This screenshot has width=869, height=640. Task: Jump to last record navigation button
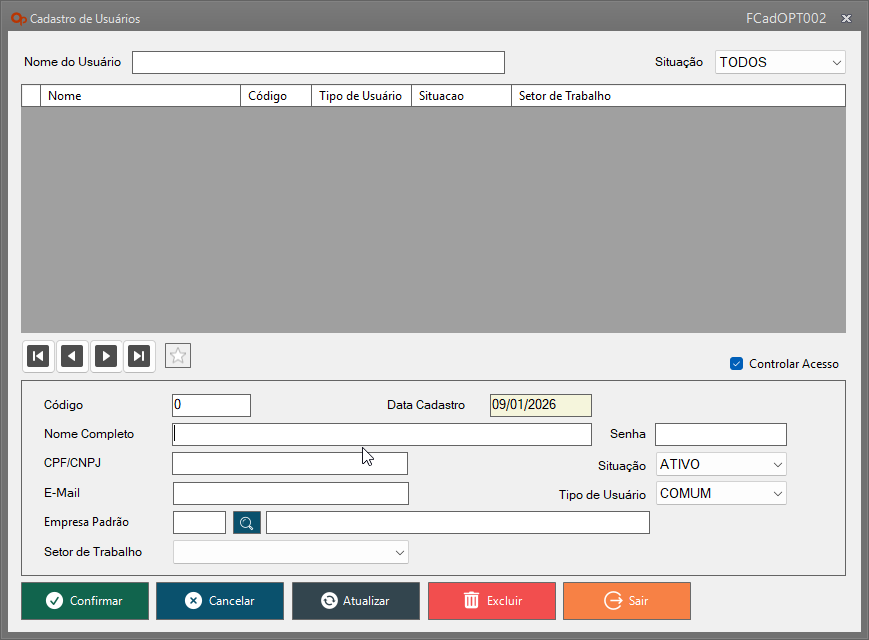pyautogui.click(x=140, y=356)
